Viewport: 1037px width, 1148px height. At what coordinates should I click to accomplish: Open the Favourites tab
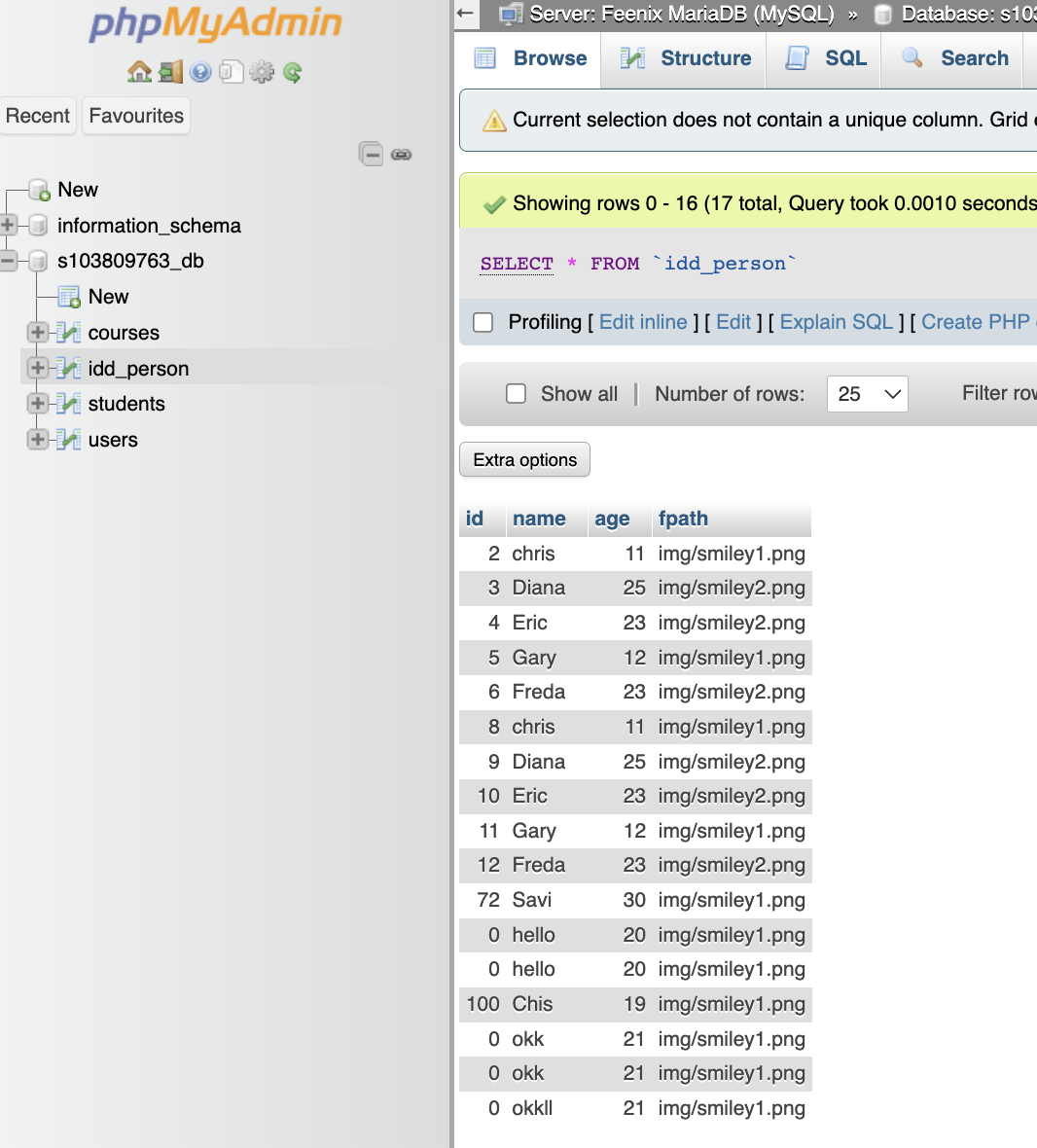coord(135,115)
